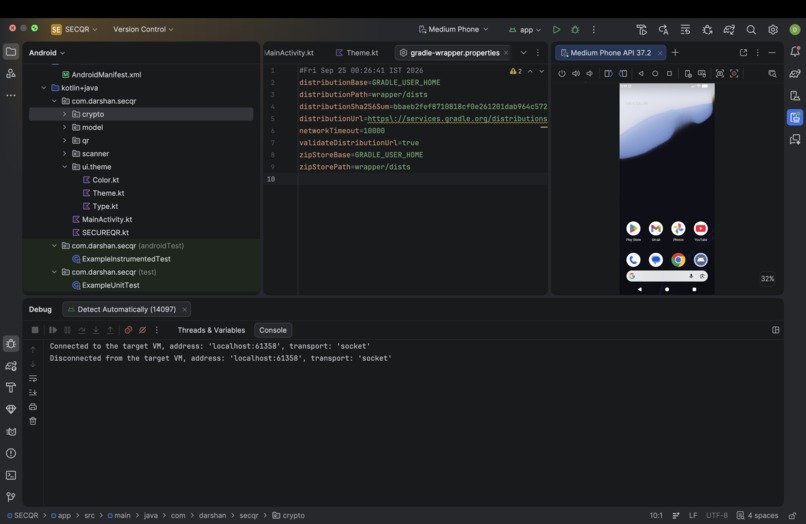
Task: Open Build hammer tool window in left sidebar
Action: [x=11, y=387]
